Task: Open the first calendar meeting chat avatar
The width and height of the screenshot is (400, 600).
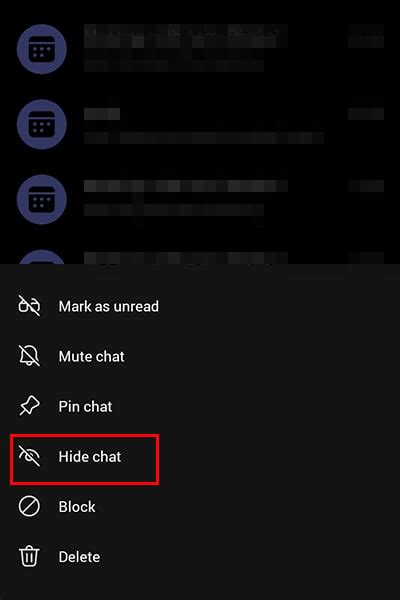Action: [x=42, y=49]
